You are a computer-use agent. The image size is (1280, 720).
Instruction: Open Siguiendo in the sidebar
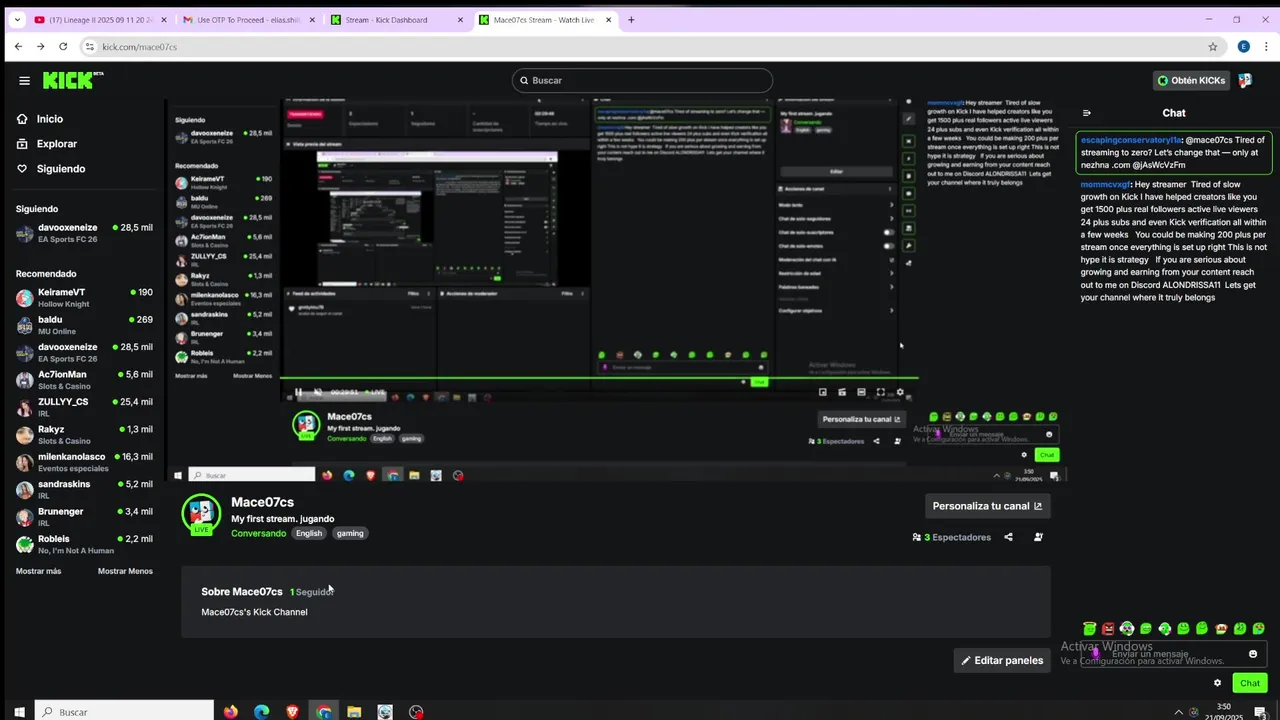[x=50, y=169]
